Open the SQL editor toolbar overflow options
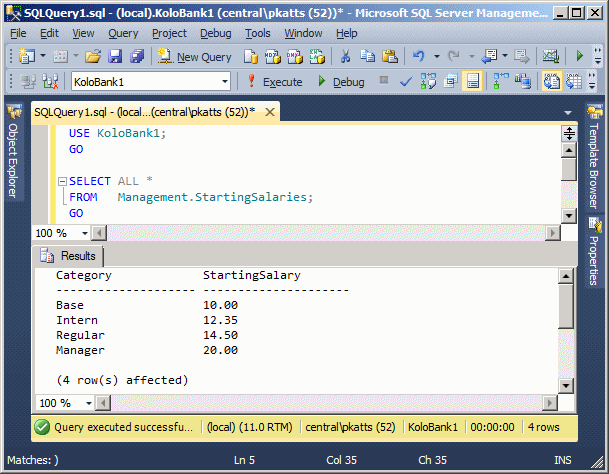Image resolution: width=609 pixels, height=474 pixels. (x=592, y=82)
